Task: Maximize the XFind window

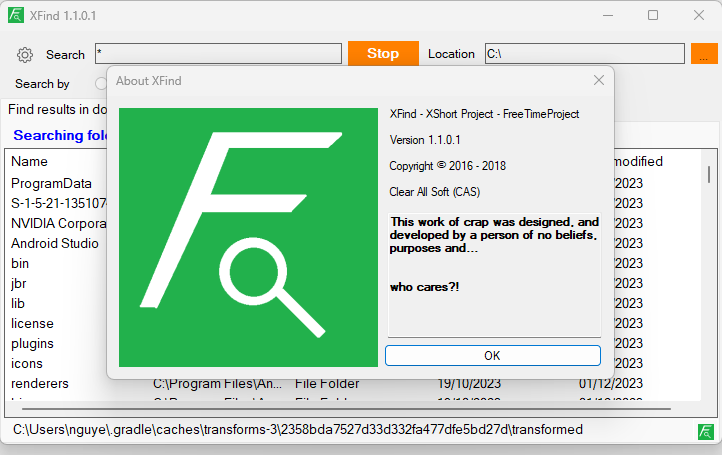Action: pos(653,15)
